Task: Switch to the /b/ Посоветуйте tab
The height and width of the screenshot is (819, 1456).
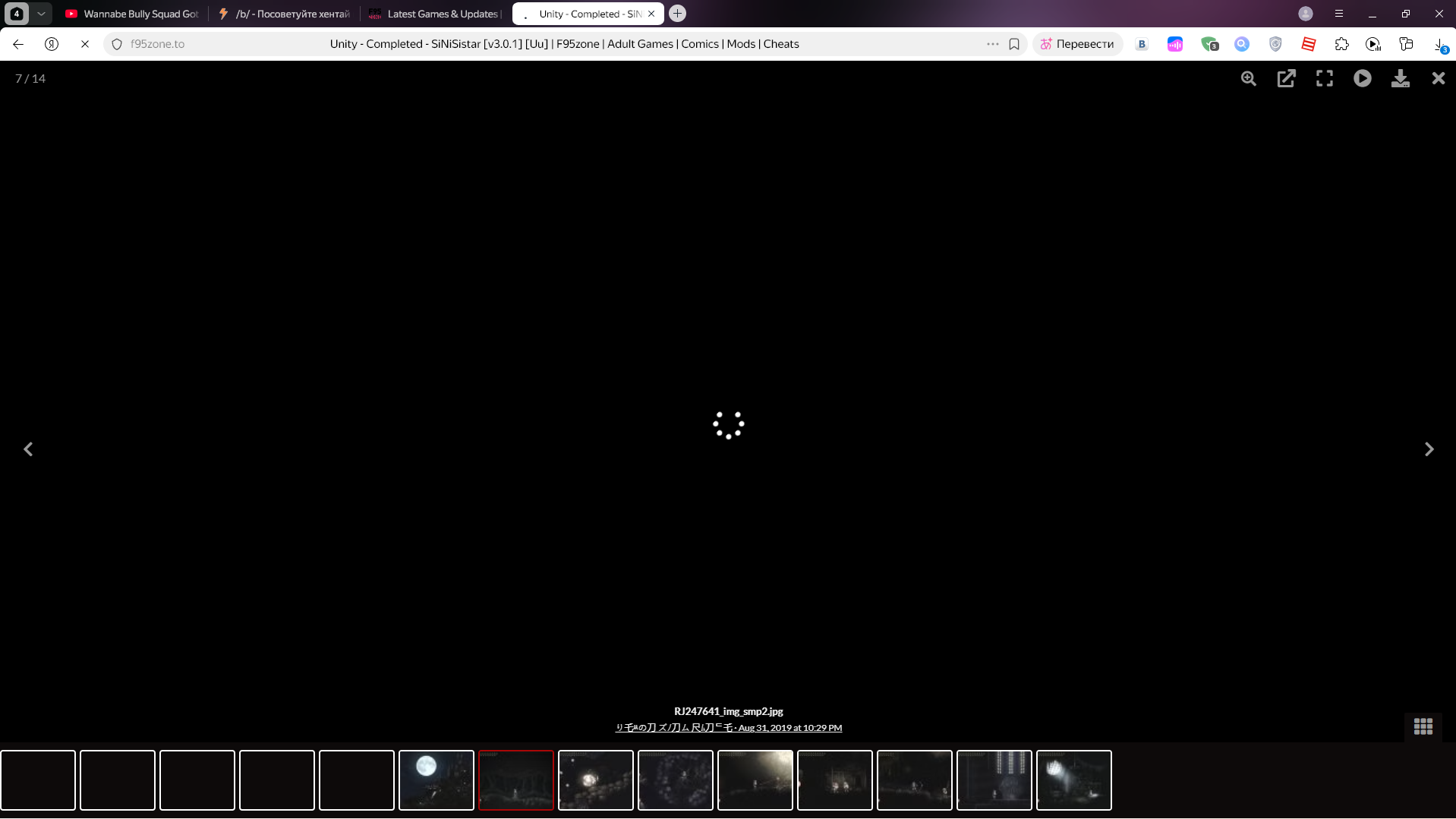Action: [x=283, y=14]
